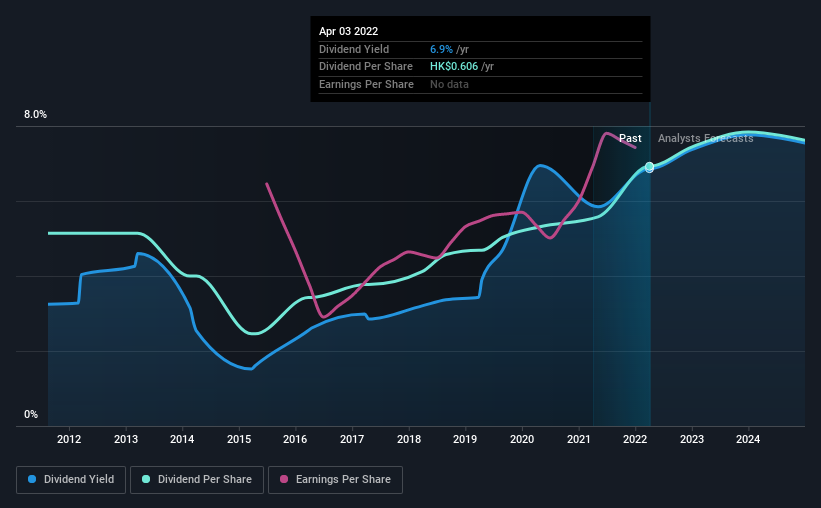Toggle the Earnings Per Share legend button

click(335, 480)
